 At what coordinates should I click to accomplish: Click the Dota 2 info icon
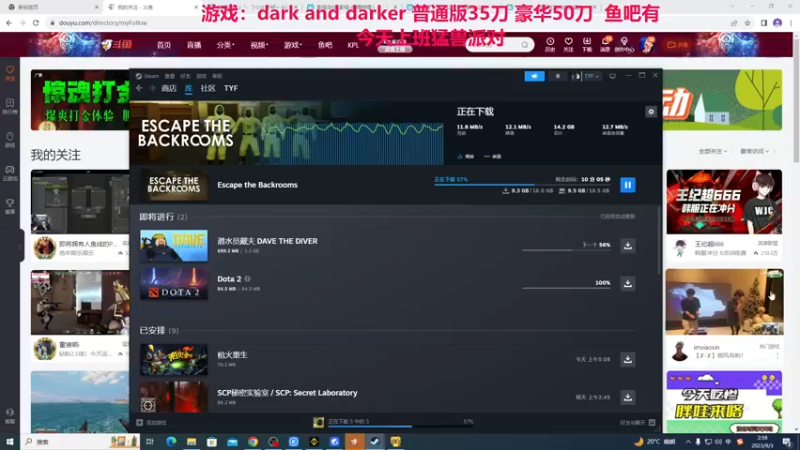pos(247,279)
